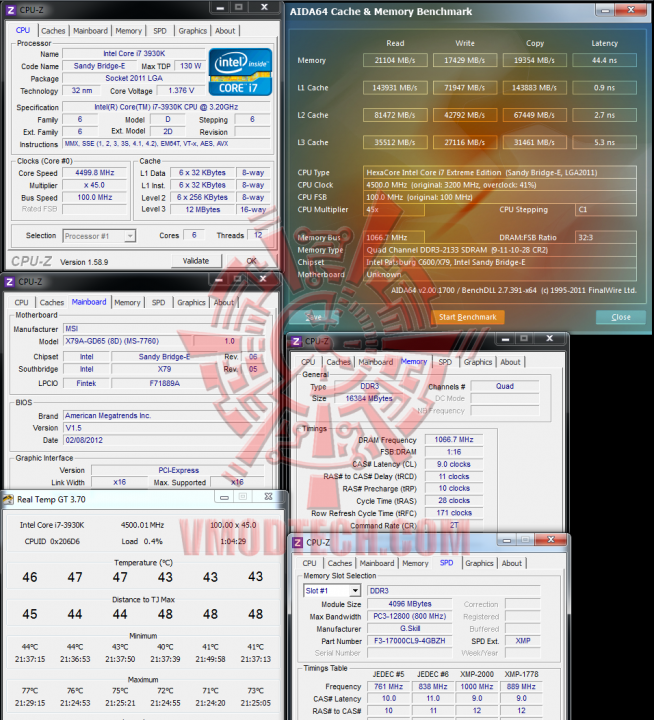The image size is (654, 720).
Task: Click motherboard Model X79A-GD65 (8D) (MS-7760)
Action: pos(128,341)
